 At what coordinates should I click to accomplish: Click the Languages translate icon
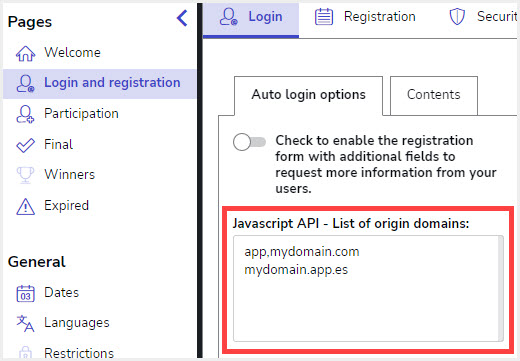pos(25,323)
